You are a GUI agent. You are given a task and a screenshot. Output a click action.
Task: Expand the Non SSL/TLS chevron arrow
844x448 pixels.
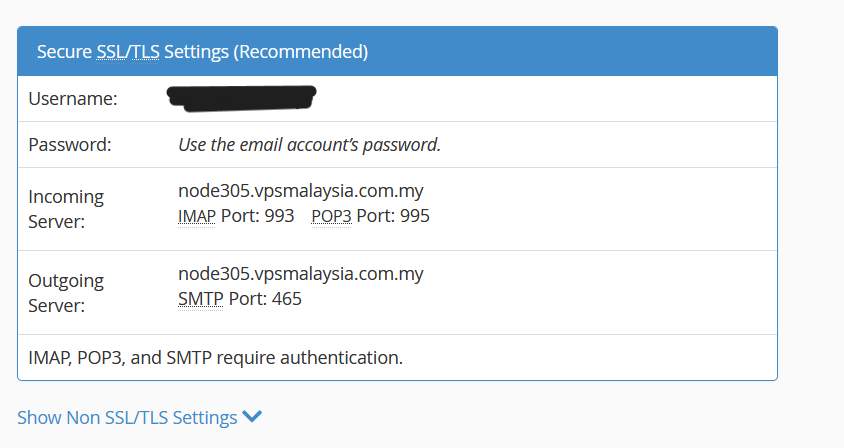pos(252,417)
